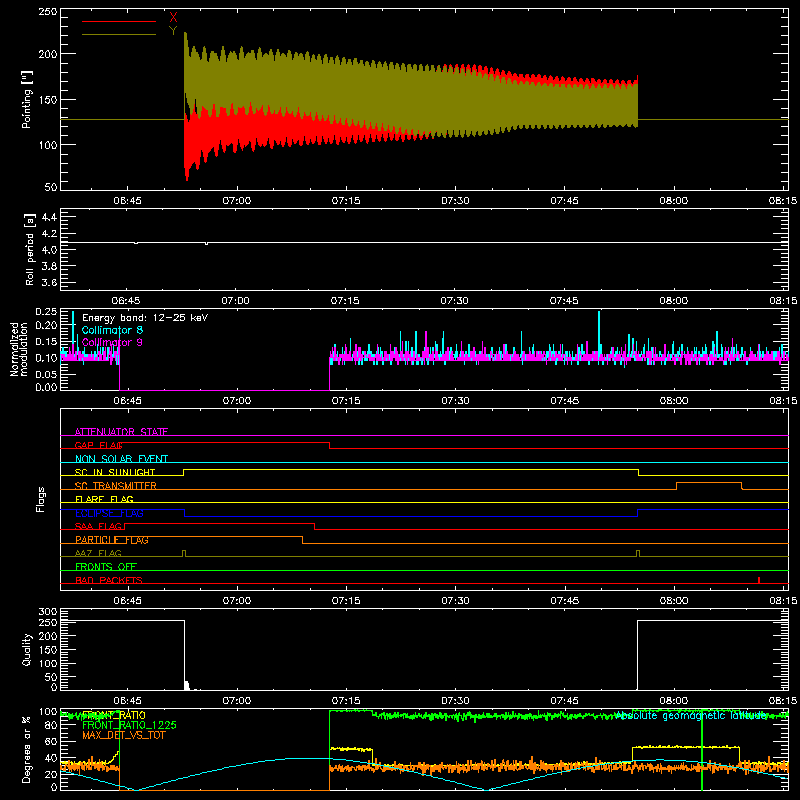This screenshot has width=800, height=800.
Task: Click the 150 tick on Pointing axis
Action: 47,99
